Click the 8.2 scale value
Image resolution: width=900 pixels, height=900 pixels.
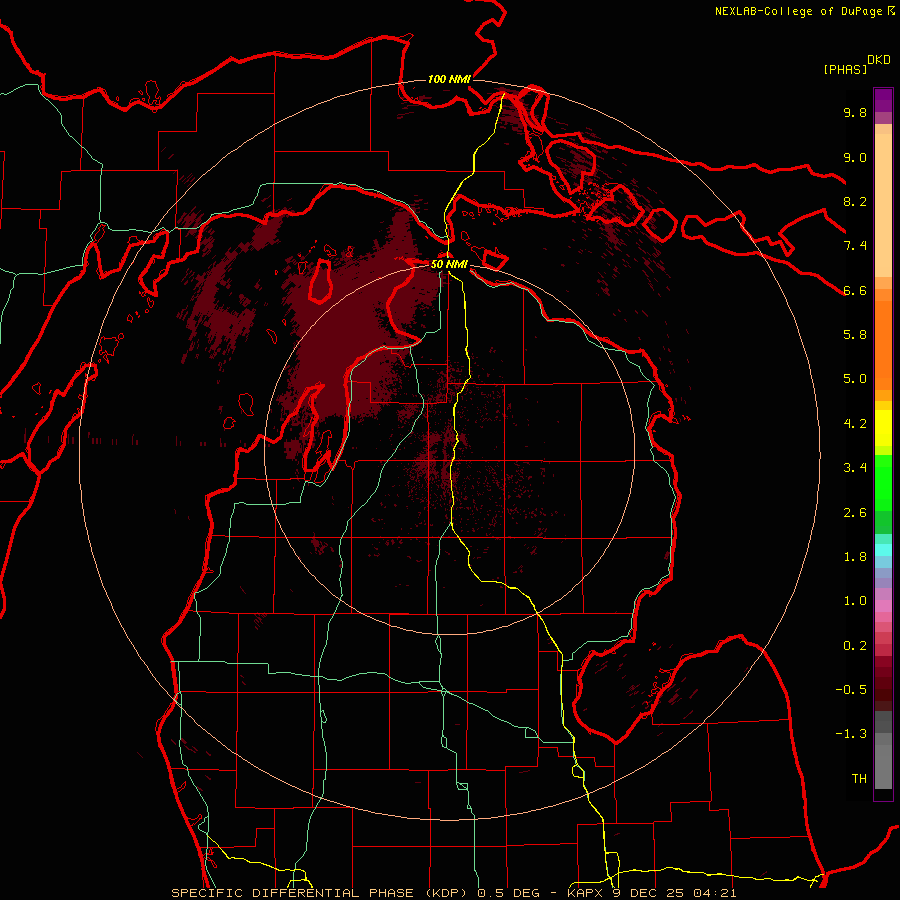(855, 202)
